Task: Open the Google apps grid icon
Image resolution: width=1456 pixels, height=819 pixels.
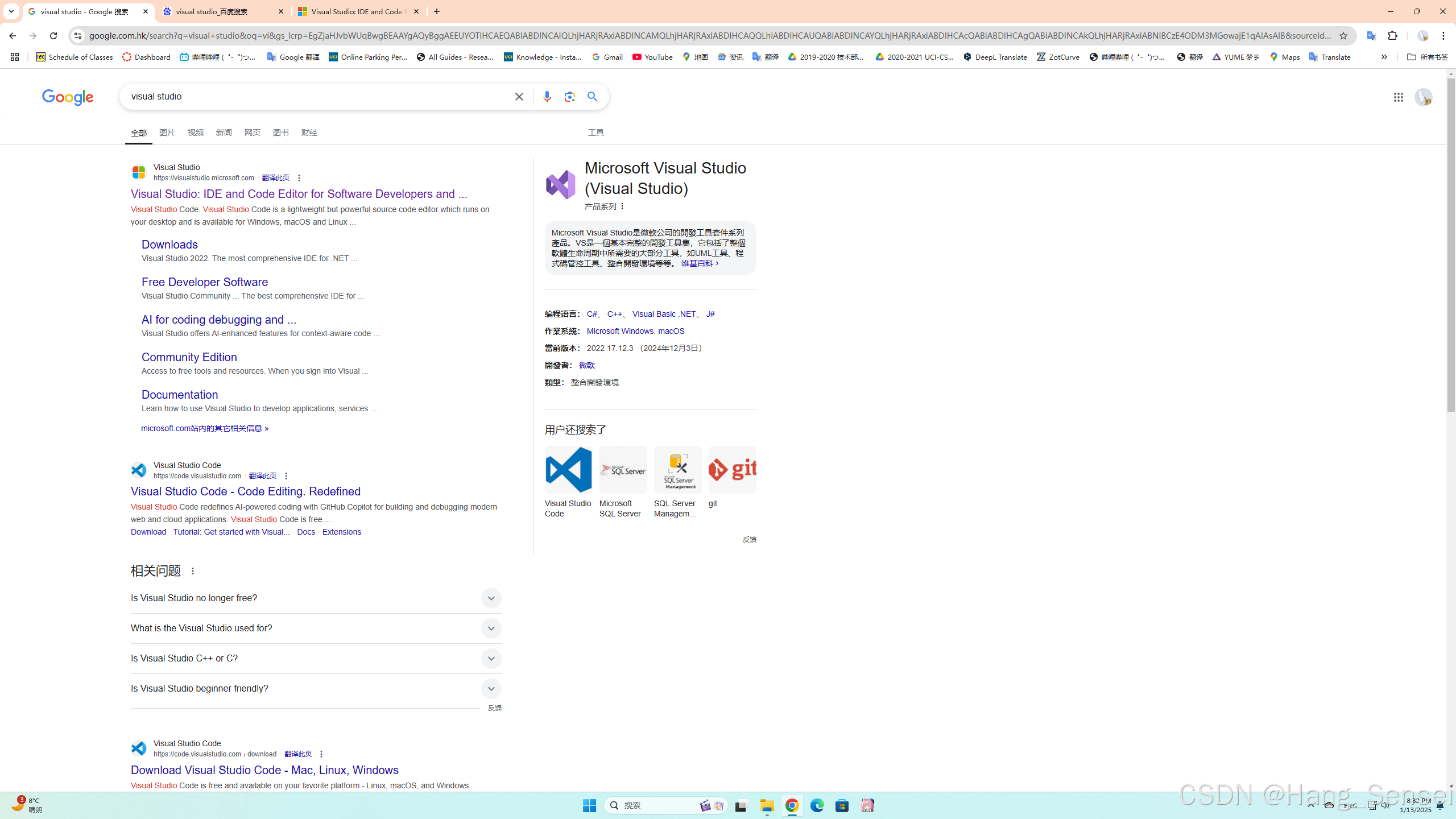Action: pos(1398,97)
